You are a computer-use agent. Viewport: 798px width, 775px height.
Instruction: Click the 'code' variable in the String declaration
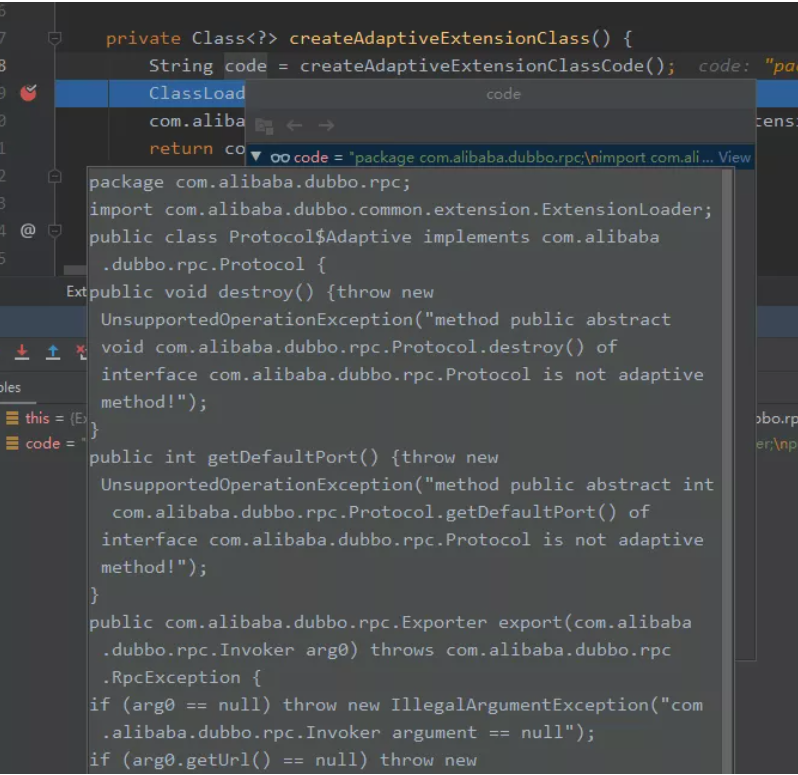[x=245, y=66]
